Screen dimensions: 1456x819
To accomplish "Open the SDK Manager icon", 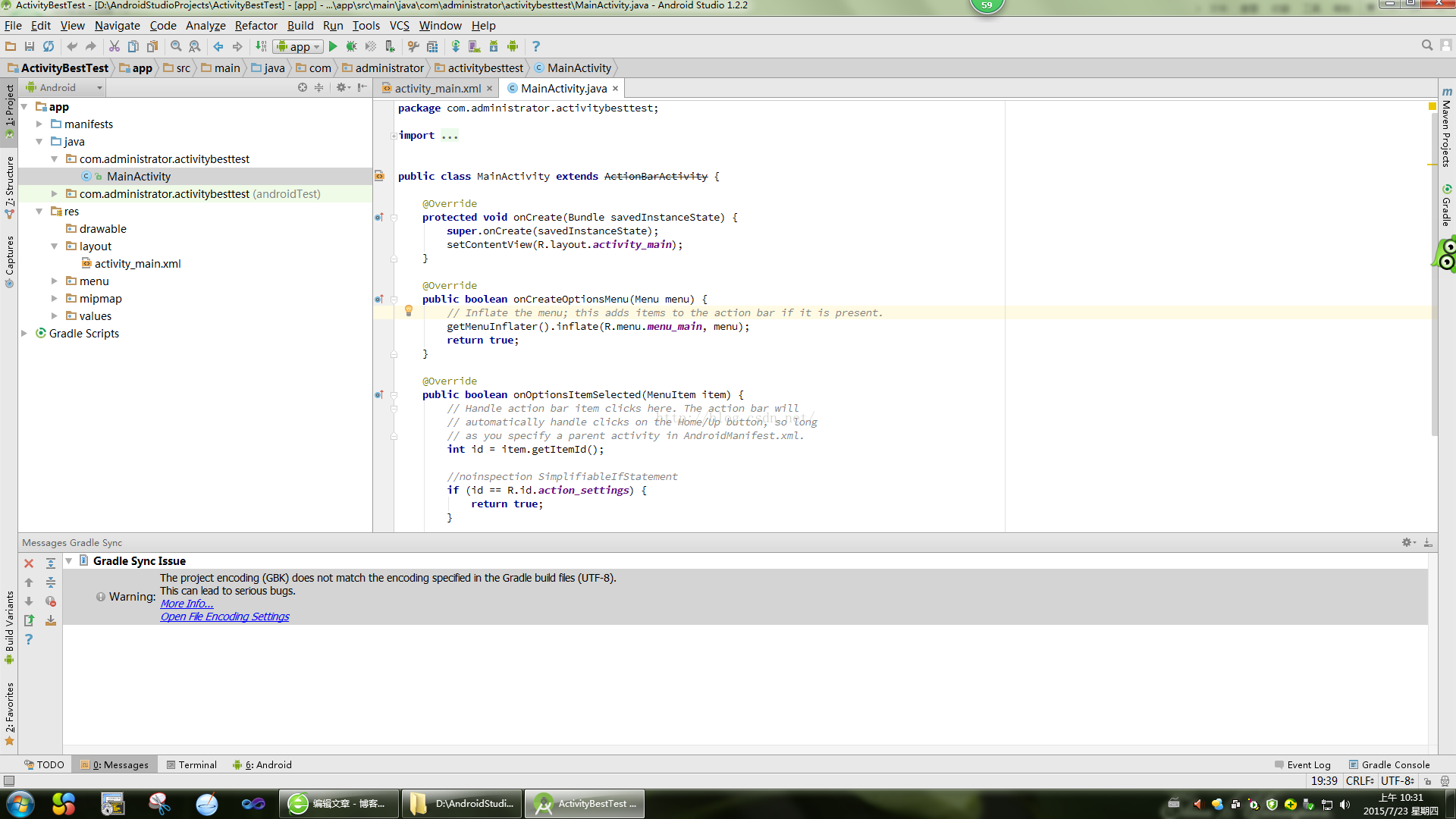I will pos(494,46).
